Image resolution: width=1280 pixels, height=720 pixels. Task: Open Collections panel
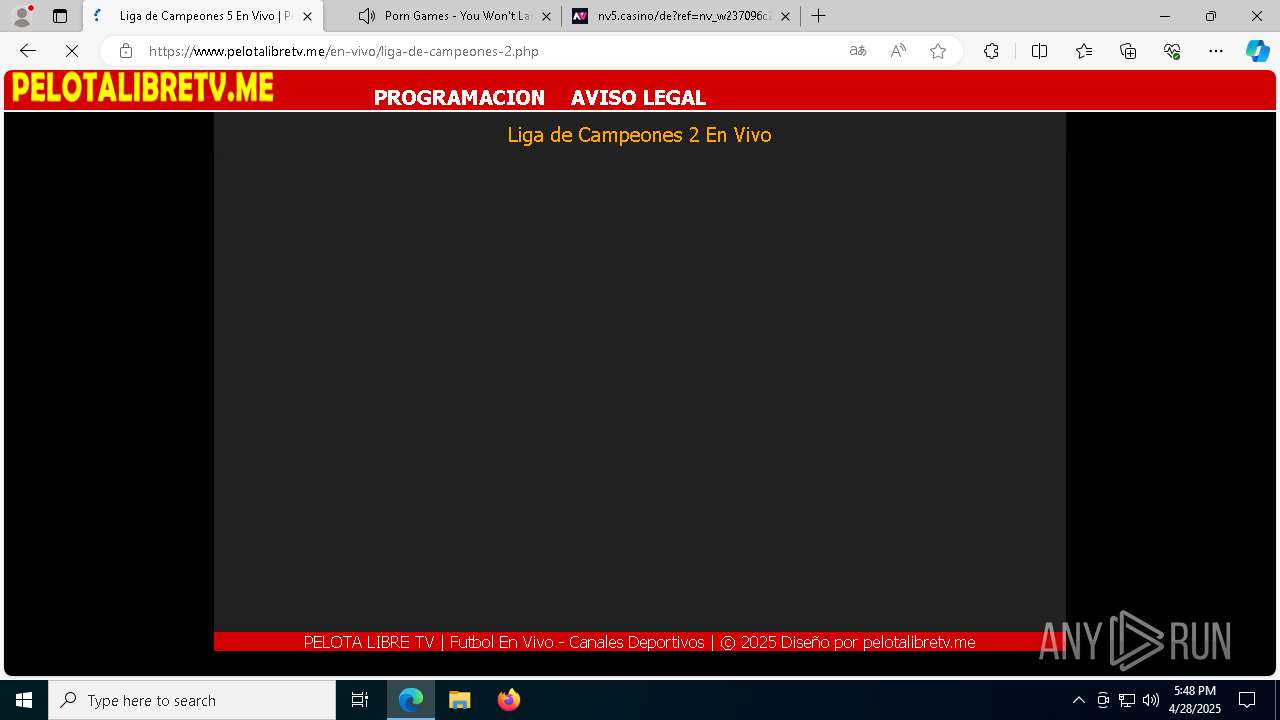pyautogui.click(x=1128, y=51)
